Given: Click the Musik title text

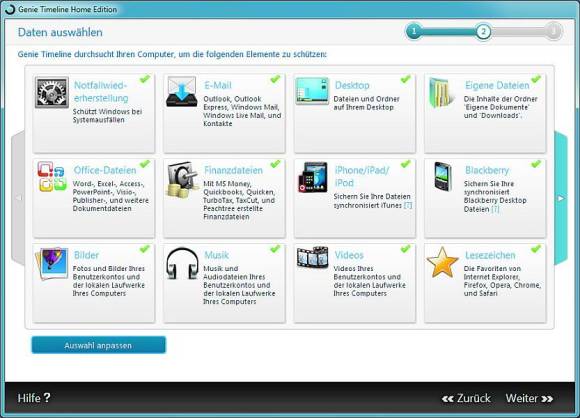Looking at the screenshot, I should click(x=216, y=255).
